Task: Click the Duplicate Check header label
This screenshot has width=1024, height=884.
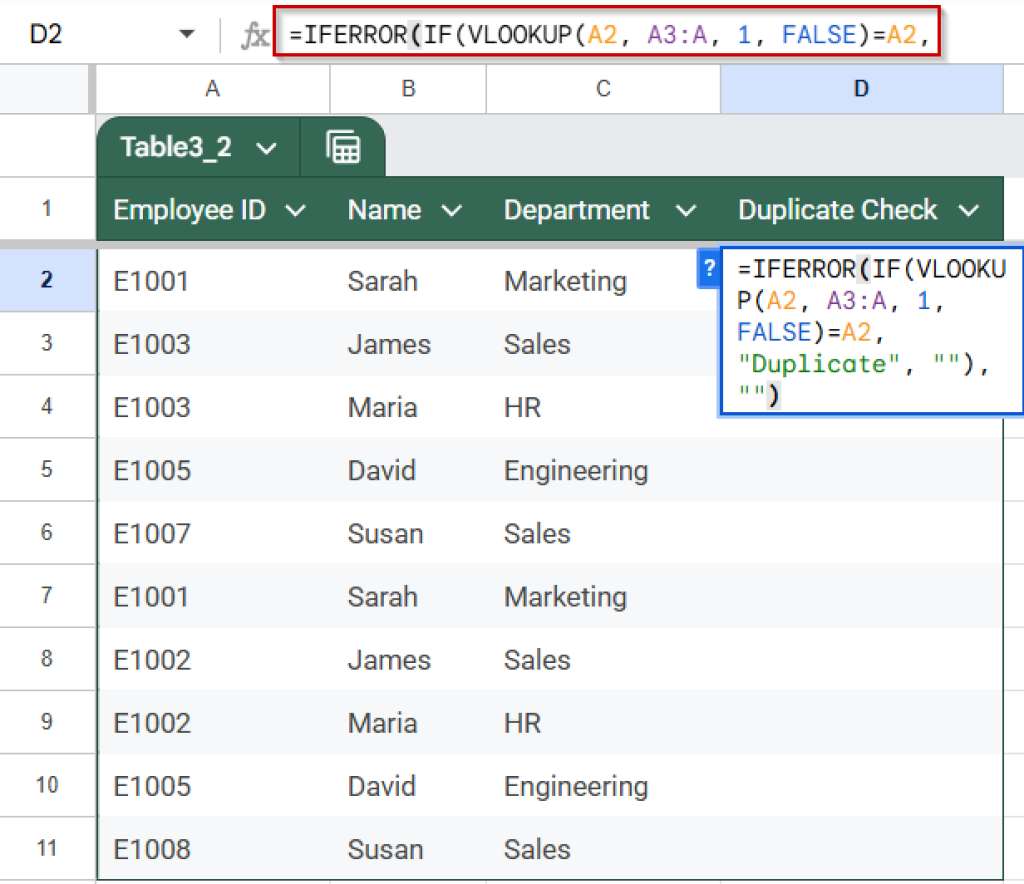Action: (x=838, y=210)
